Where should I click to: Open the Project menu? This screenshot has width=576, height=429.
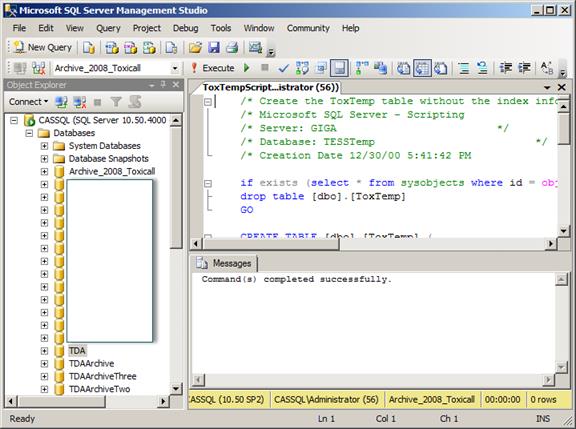(x=147, y=28)
